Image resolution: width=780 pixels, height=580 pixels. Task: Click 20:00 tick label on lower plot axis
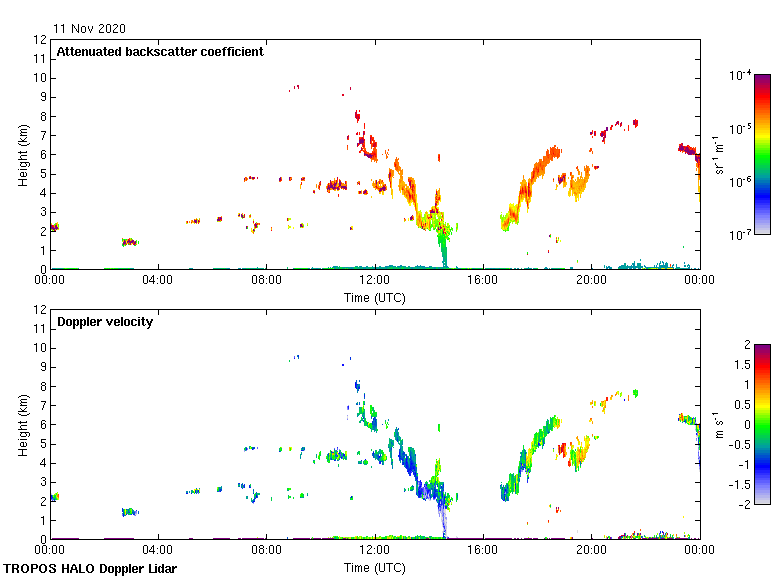[591, 550]
